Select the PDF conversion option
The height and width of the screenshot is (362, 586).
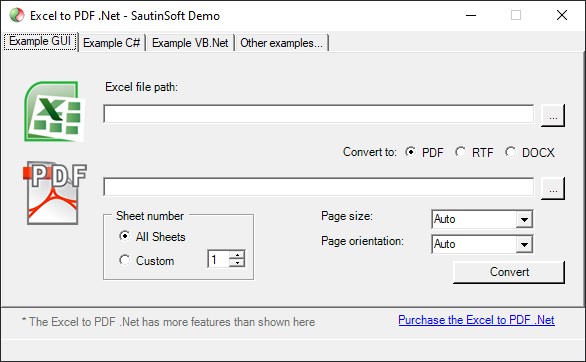tap(425, 152)
